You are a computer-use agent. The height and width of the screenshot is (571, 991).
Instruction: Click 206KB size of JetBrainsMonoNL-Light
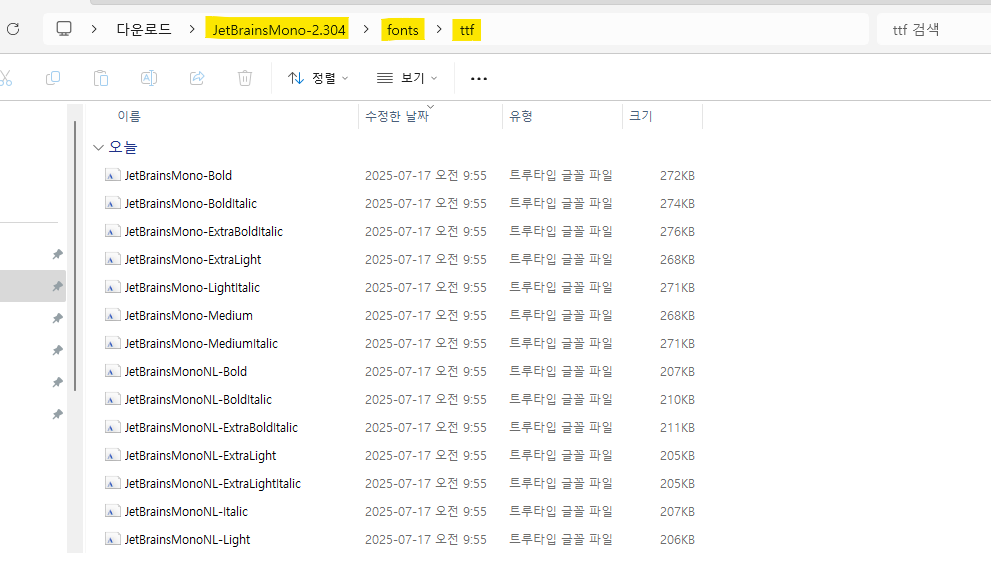677,539
